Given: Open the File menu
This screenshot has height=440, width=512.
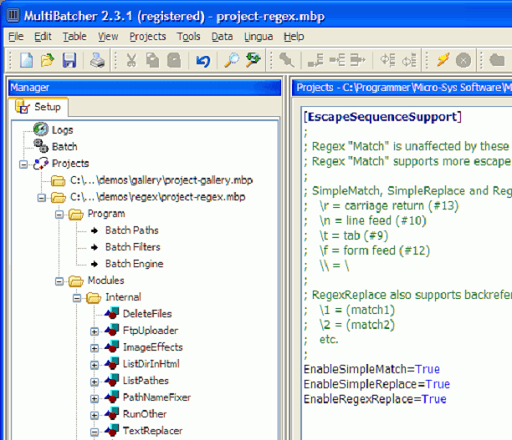Looking at the screenshot, I should coord(16,36).
